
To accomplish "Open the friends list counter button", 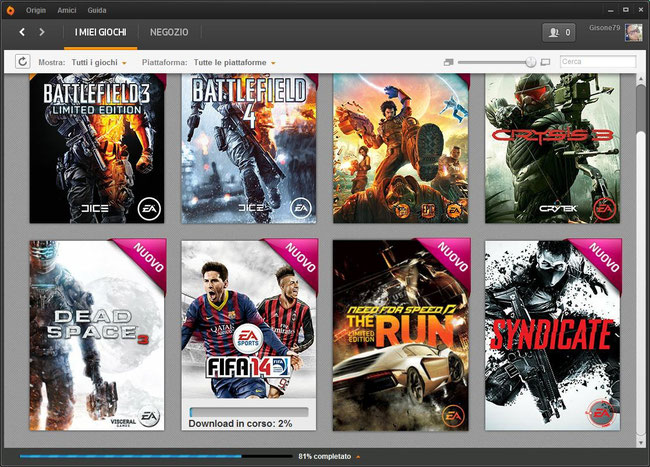I will click(x=558, y=32).
